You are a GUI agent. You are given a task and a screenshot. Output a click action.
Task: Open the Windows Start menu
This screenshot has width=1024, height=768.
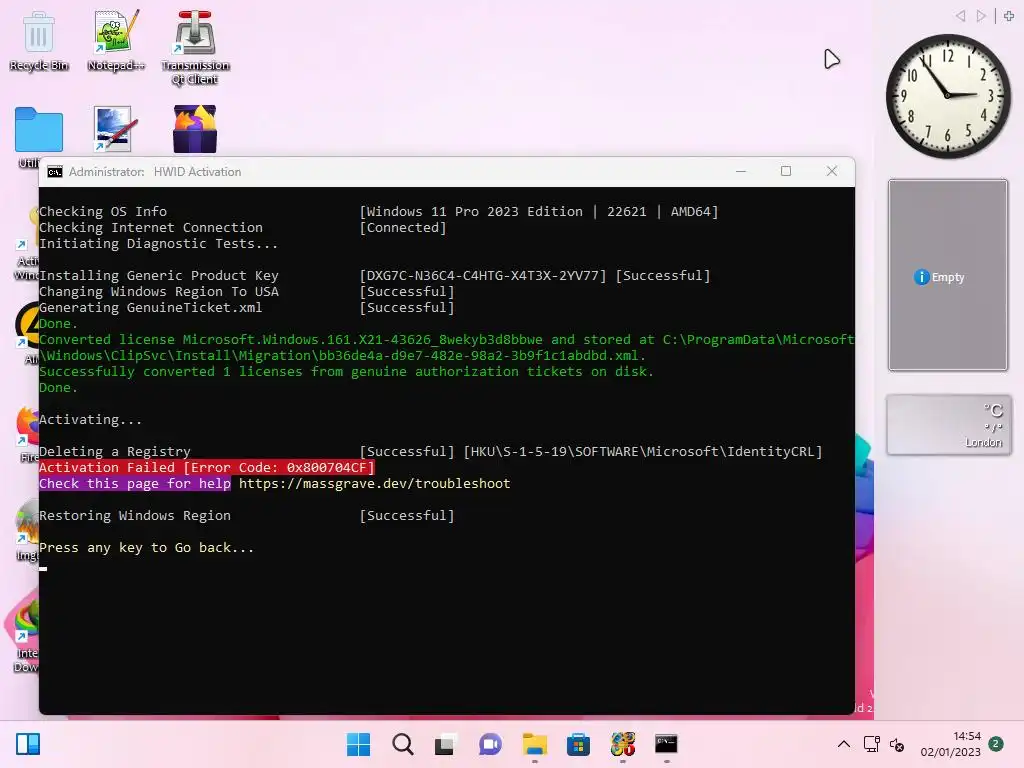359,744
